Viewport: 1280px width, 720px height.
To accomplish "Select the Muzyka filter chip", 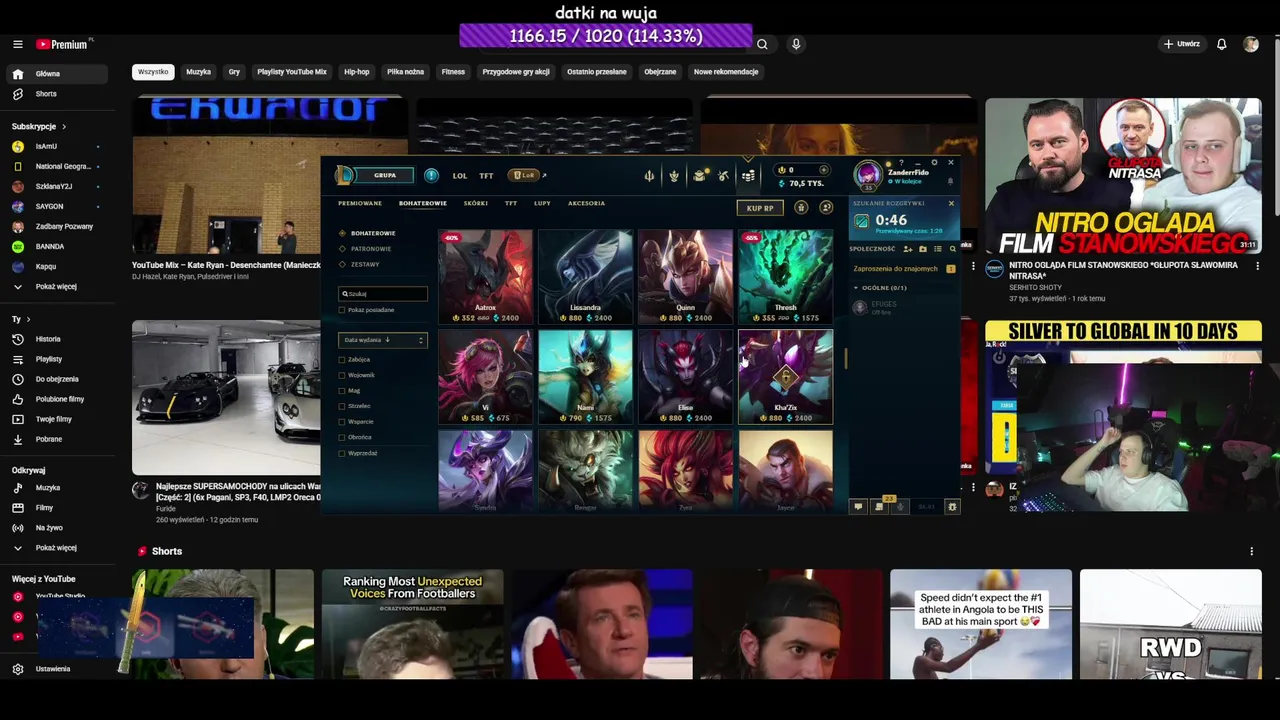I will [x=198, y=72].
